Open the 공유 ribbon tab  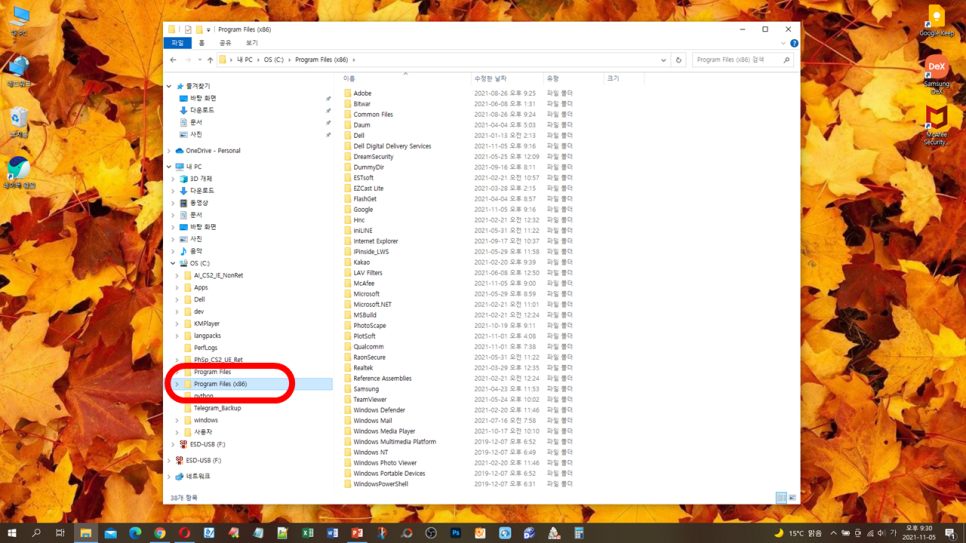pyautogui.click(x=225, y=43)
